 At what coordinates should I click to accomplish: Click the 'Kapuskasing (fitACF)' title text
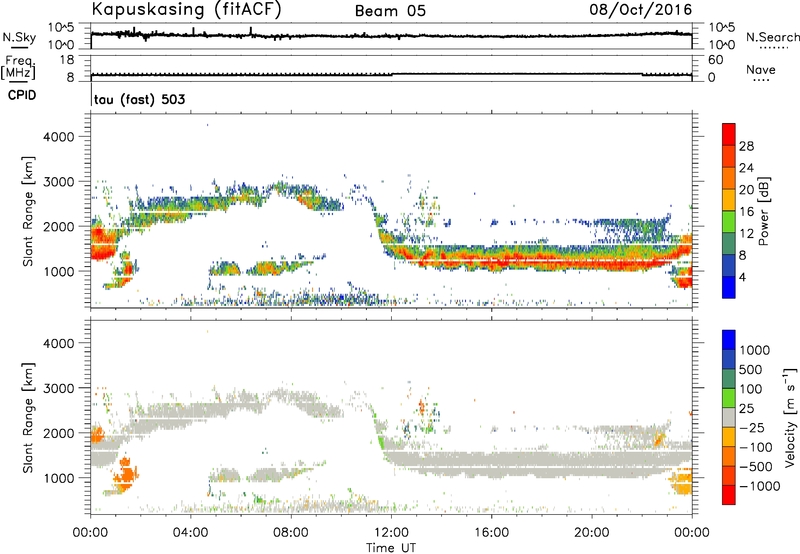pyautogui.click(x=186, y=9)
